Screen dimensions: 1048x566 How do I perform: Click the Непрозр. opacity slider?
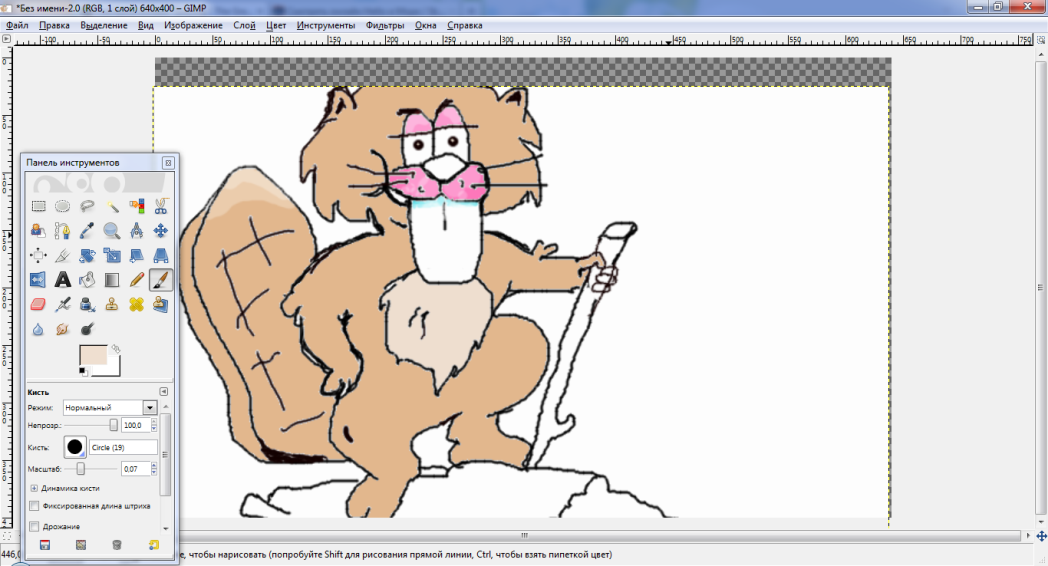[x=91, y=425]
